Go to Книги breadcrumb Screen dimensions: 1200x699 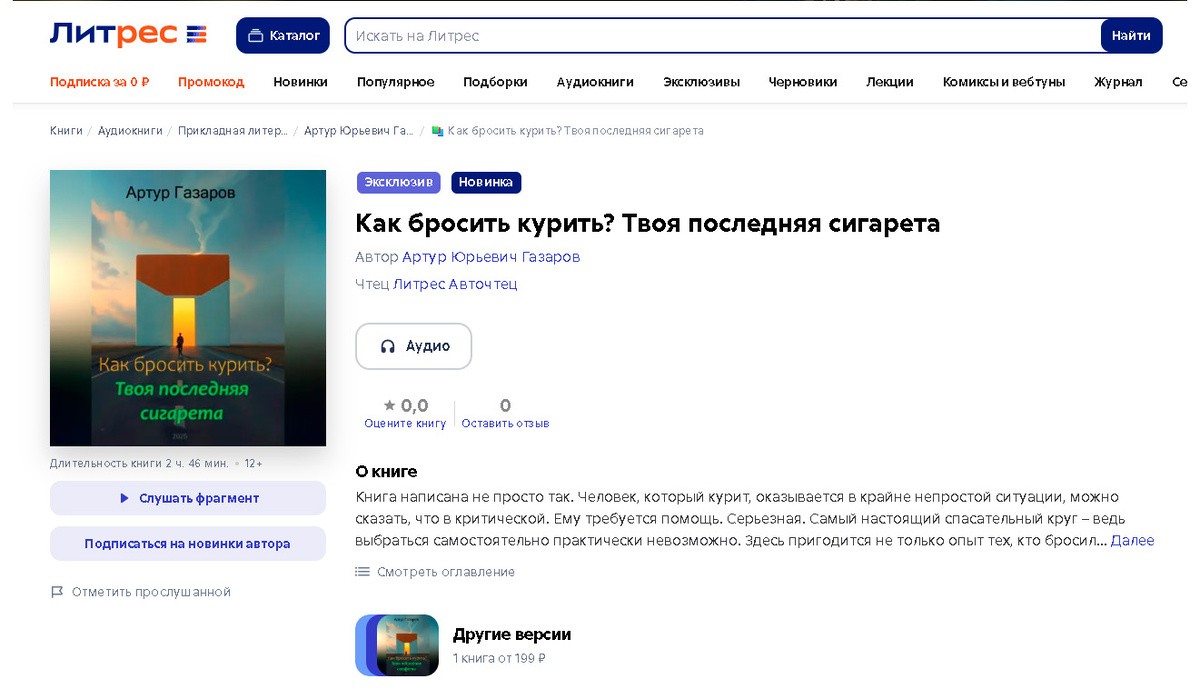pos(66,131)
